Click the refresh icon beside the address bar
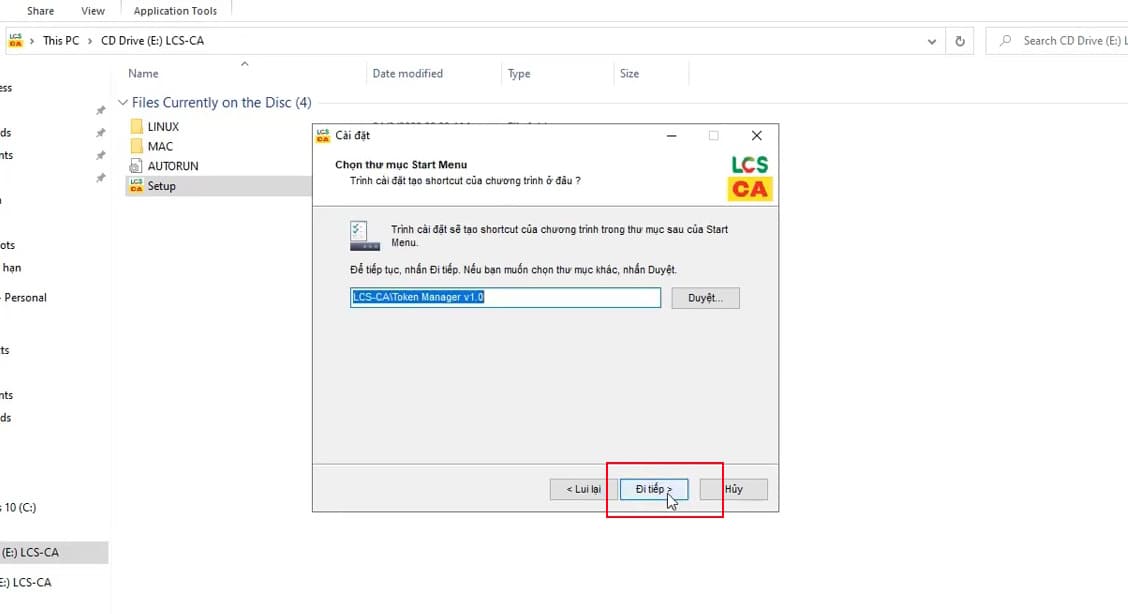The image size is (1128, 614). click(960, 41)
